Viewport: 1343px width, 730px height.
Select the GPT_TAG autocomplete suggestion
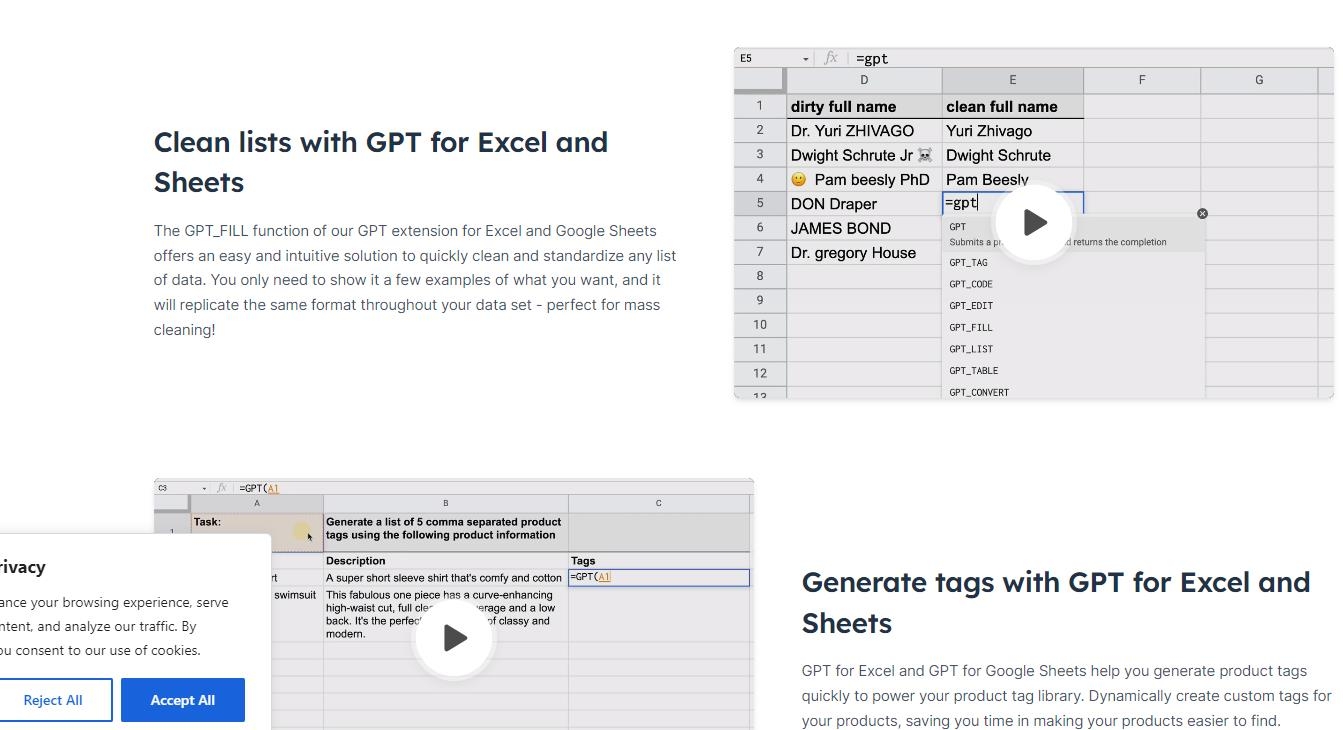click(1073, 263)
